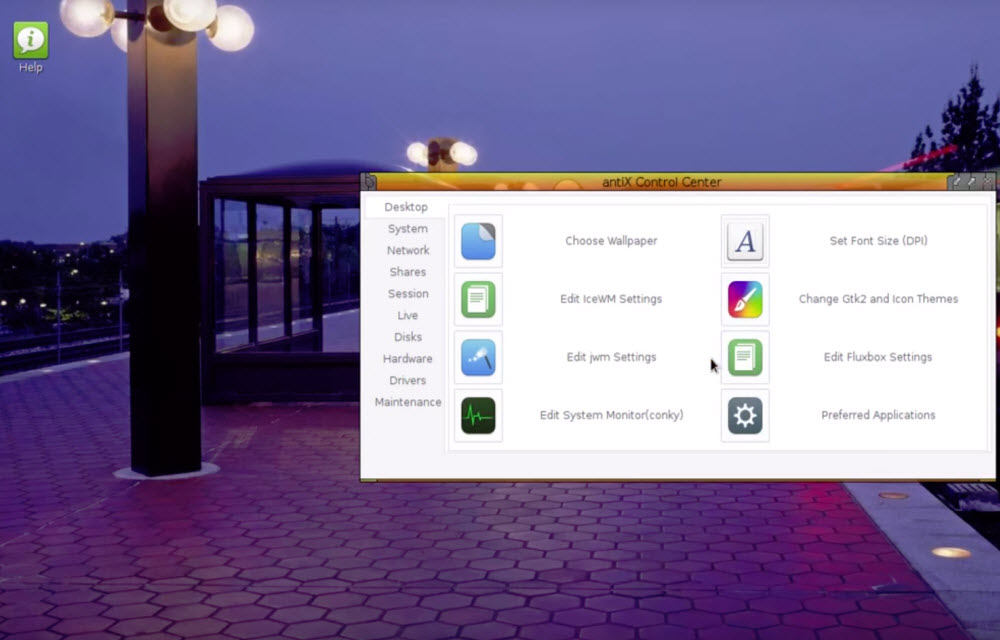Open the Live tab
The image size is (1000, 640).
coord(408,316)
